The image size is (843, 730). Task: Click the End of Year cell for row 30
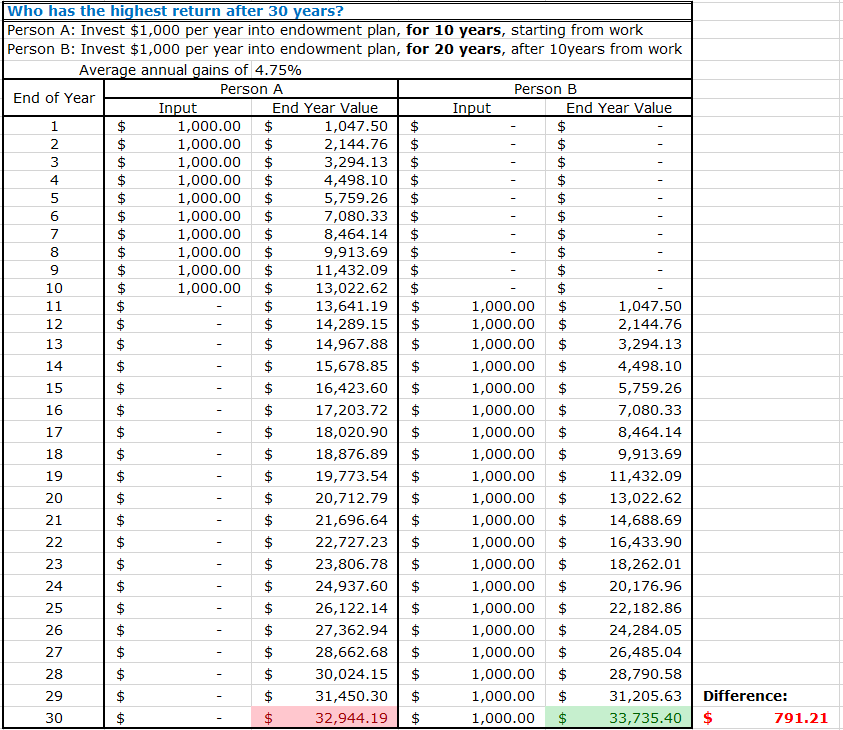pyautogui.click(x=53, y=718)
